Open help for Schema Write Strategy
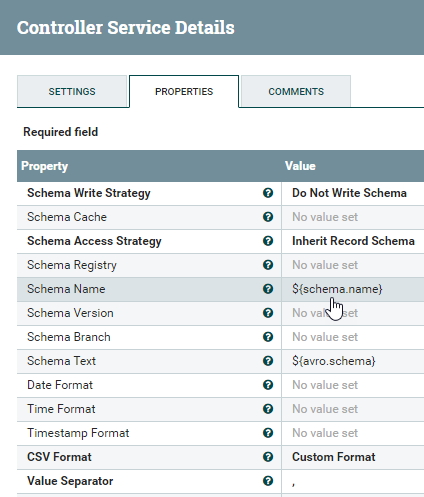Viewport: 424px width, 497px height. [268, 193]
